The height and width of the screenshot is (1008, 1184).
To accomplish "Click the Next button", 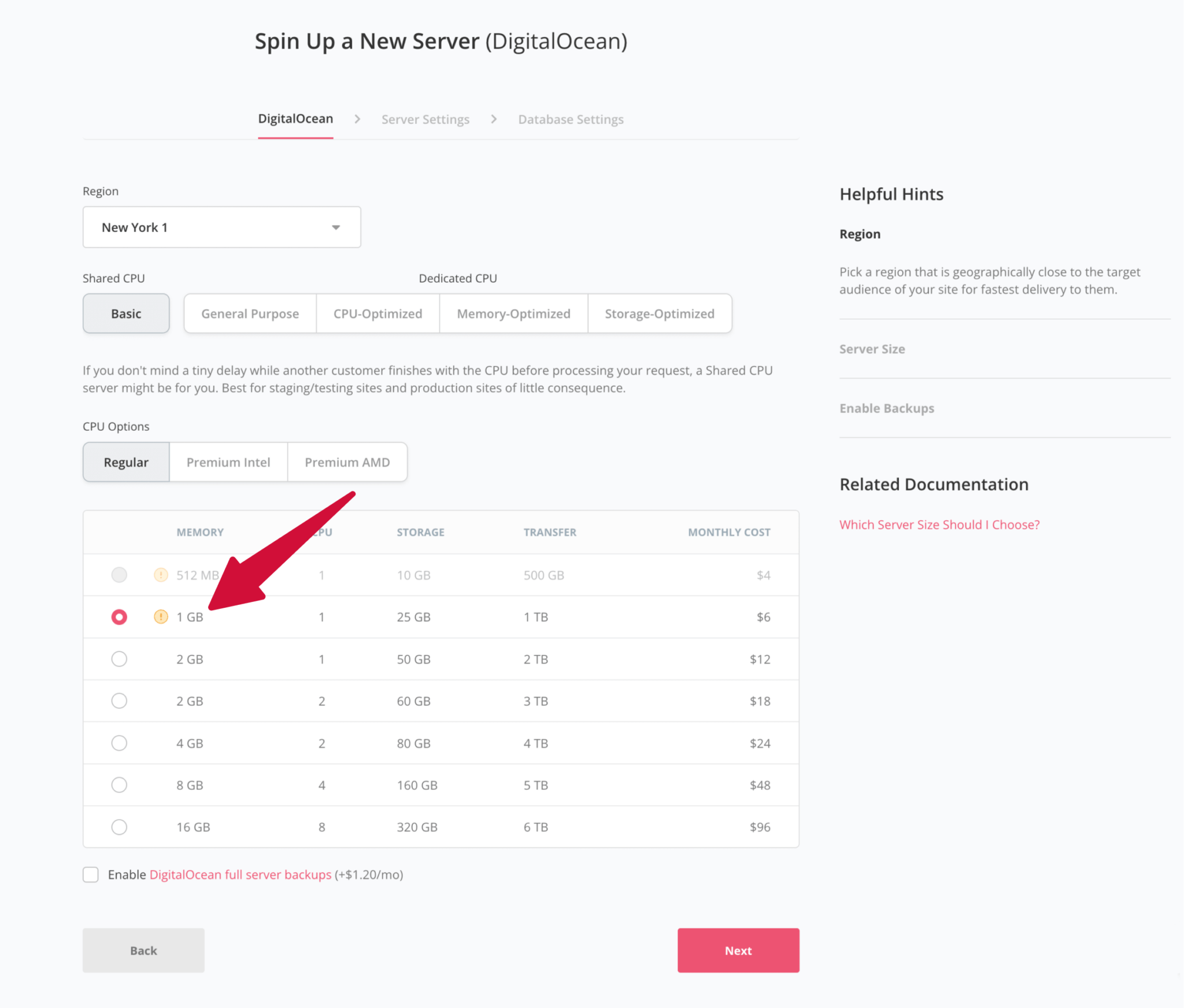I will [x=738, y=950].
